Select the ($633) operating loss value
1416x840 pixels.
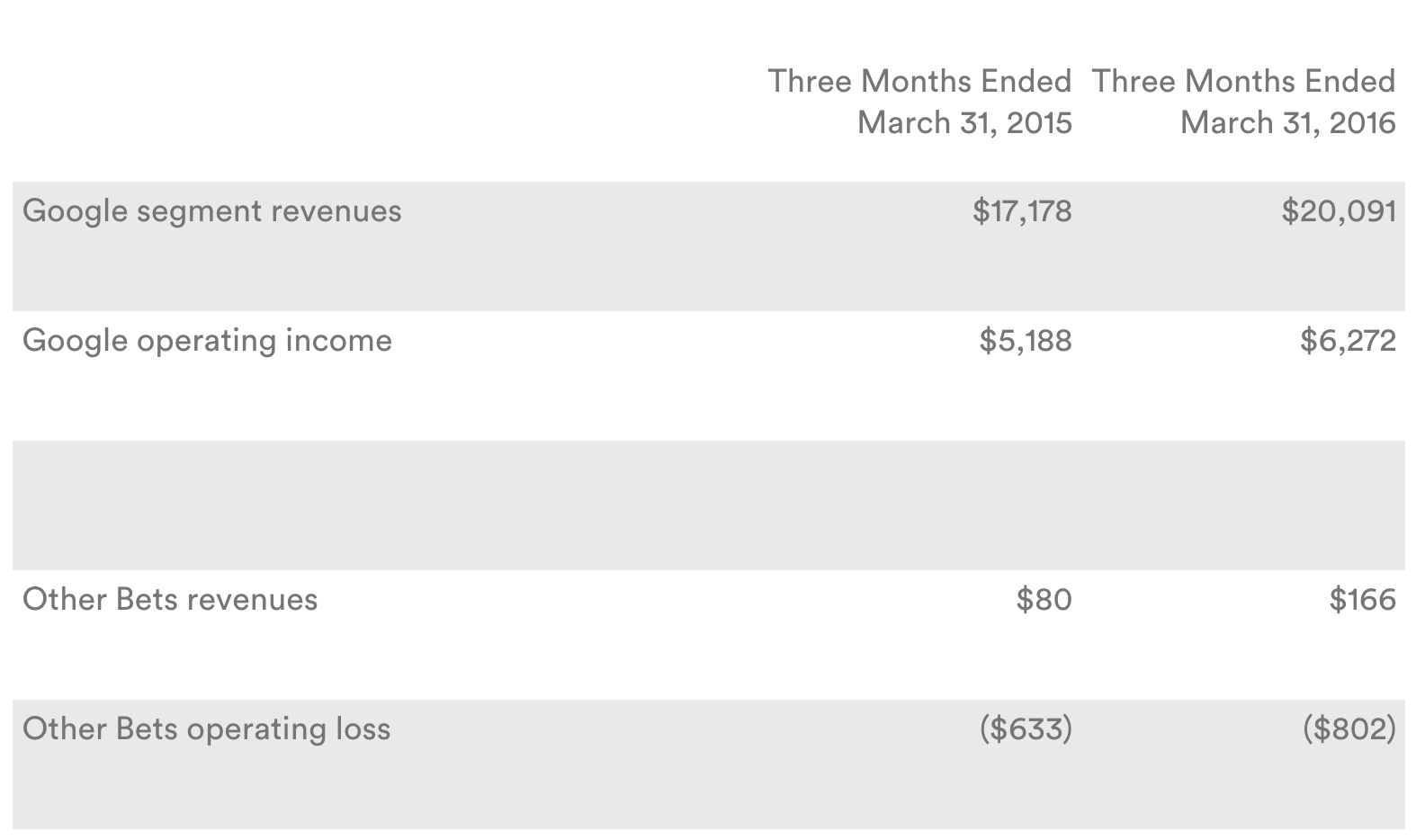[1026, 729]
